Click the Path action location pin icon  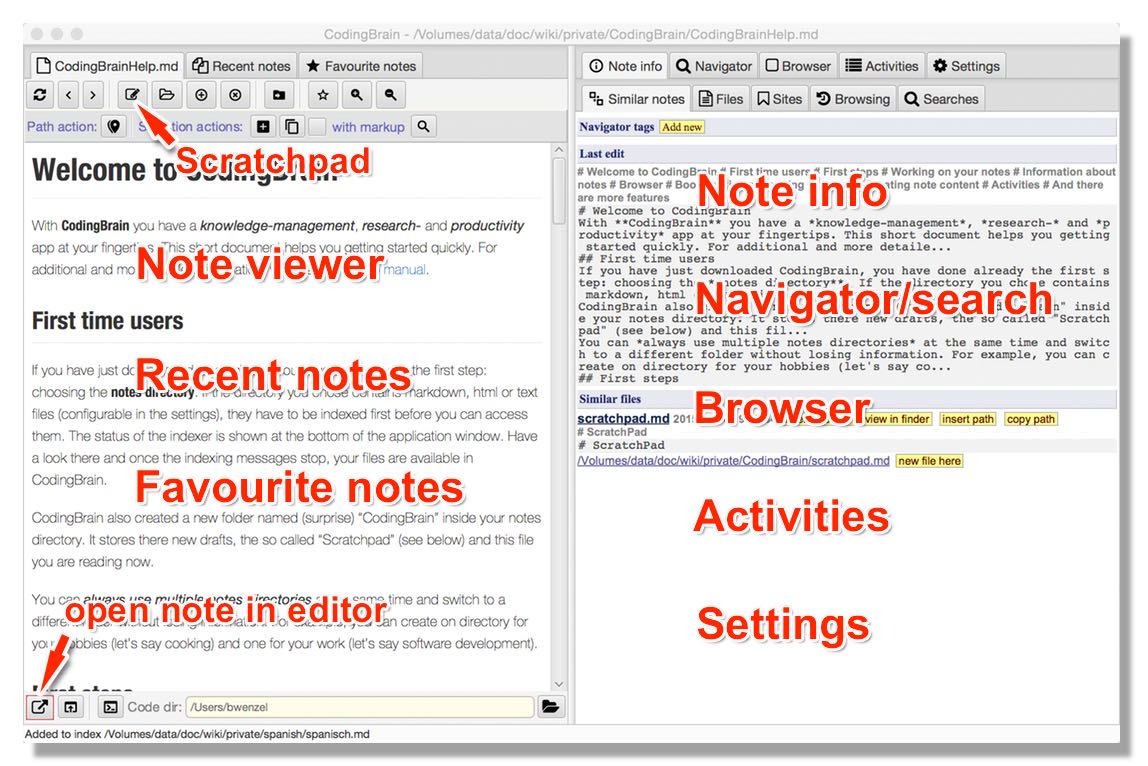pyautogui.click(x=113, y=127)
